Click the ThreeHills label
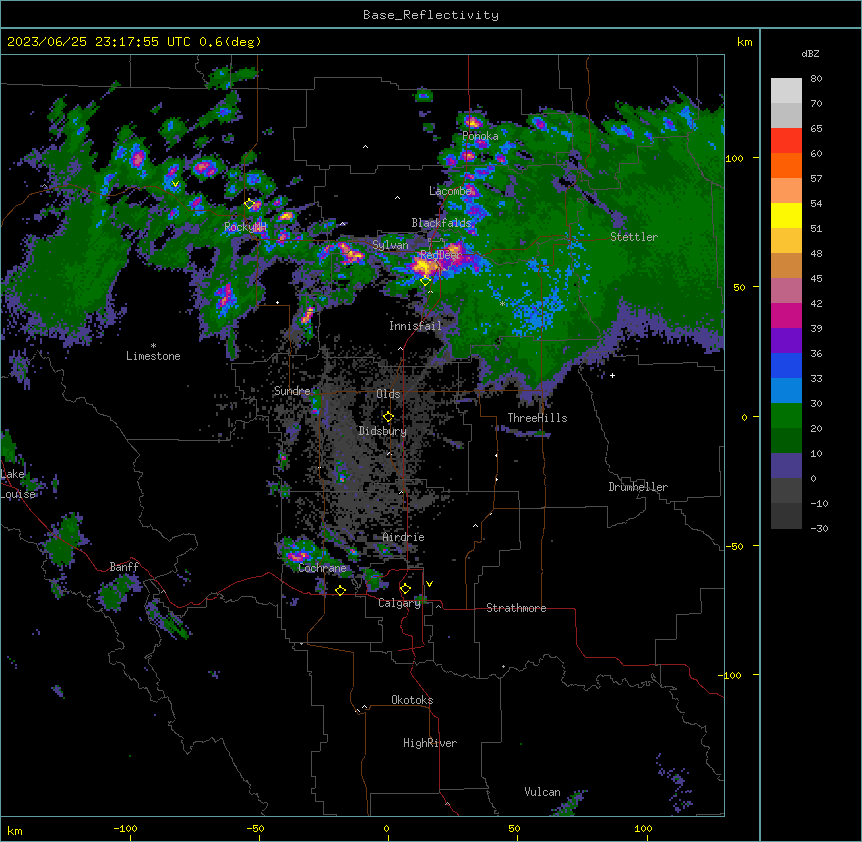The height and width of the screenshot is (842, 862). pos(537,418)
